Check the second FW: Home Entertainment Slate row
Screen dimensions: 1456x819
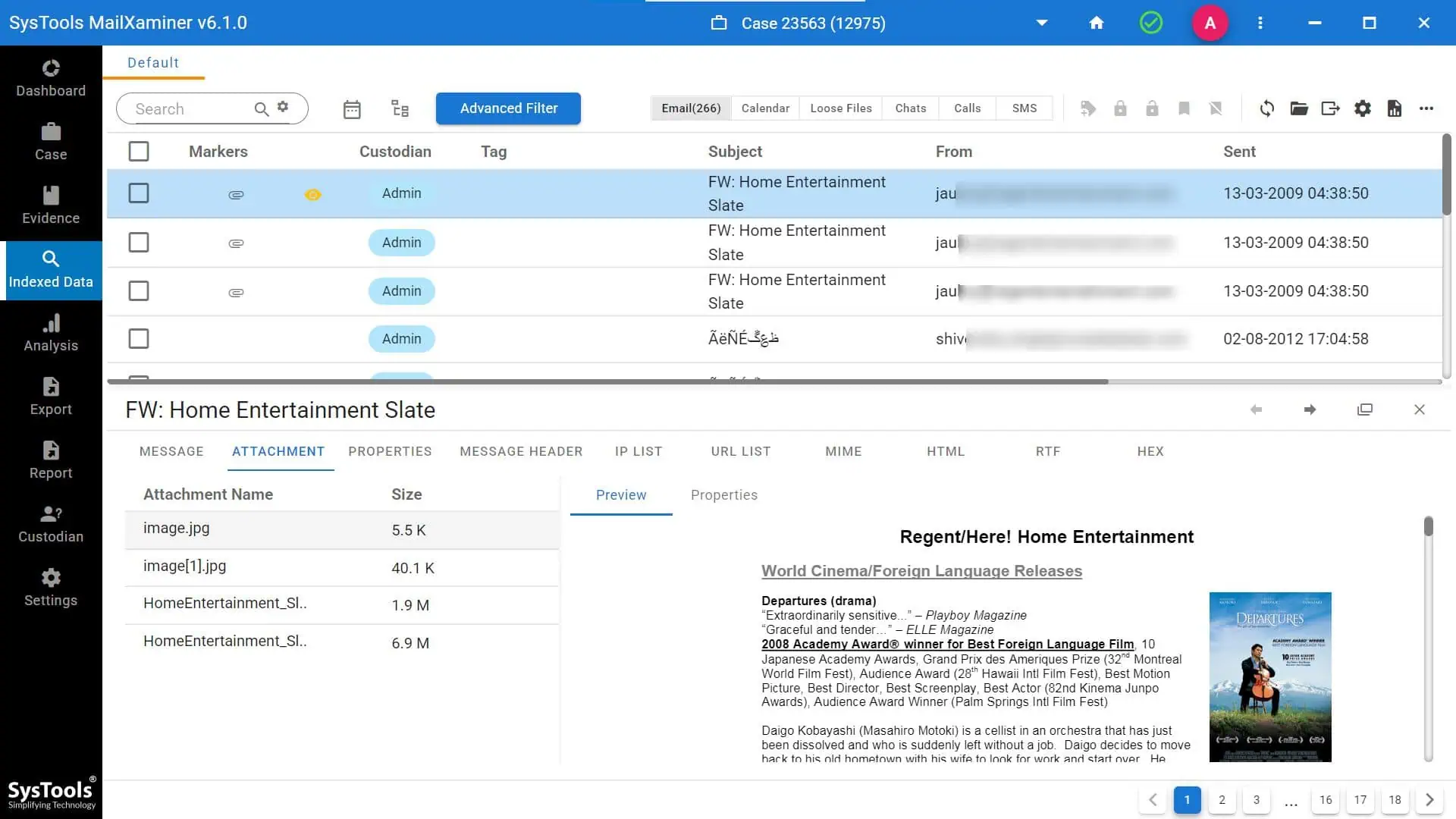[x=139, y=243]
